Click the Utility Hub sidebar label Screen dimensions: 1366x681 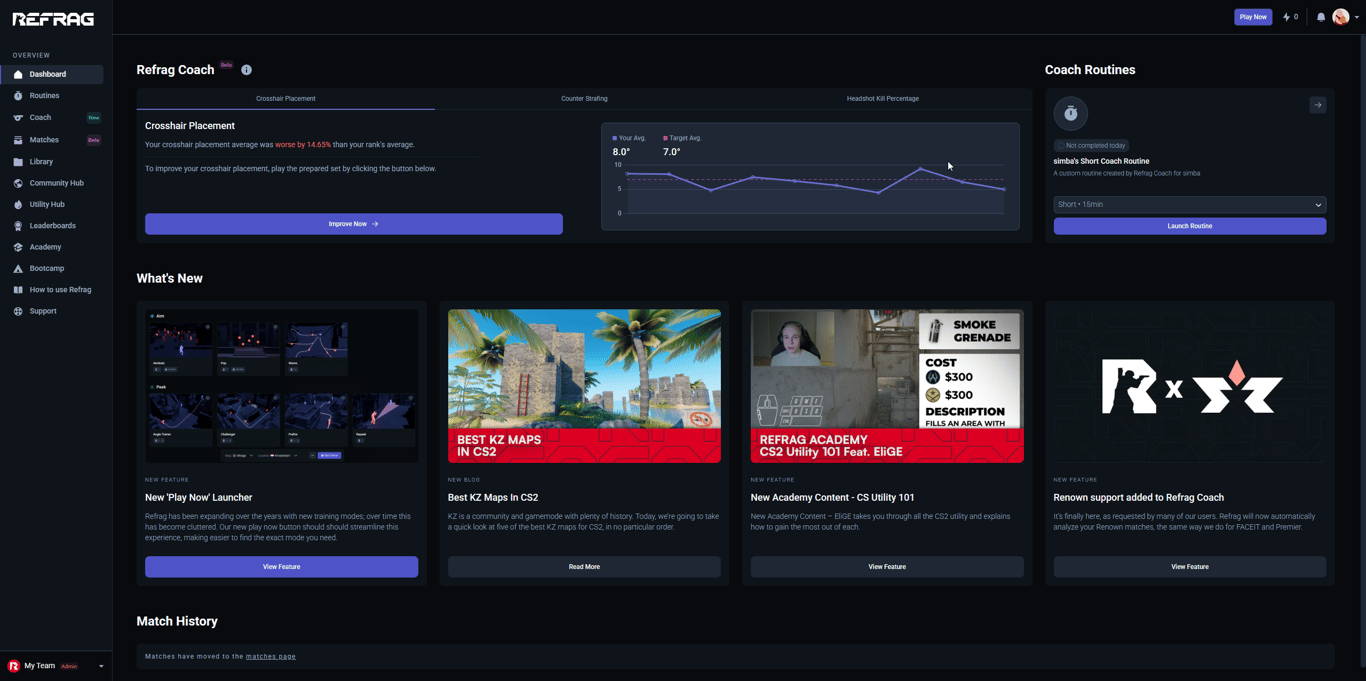pos(47,204)
